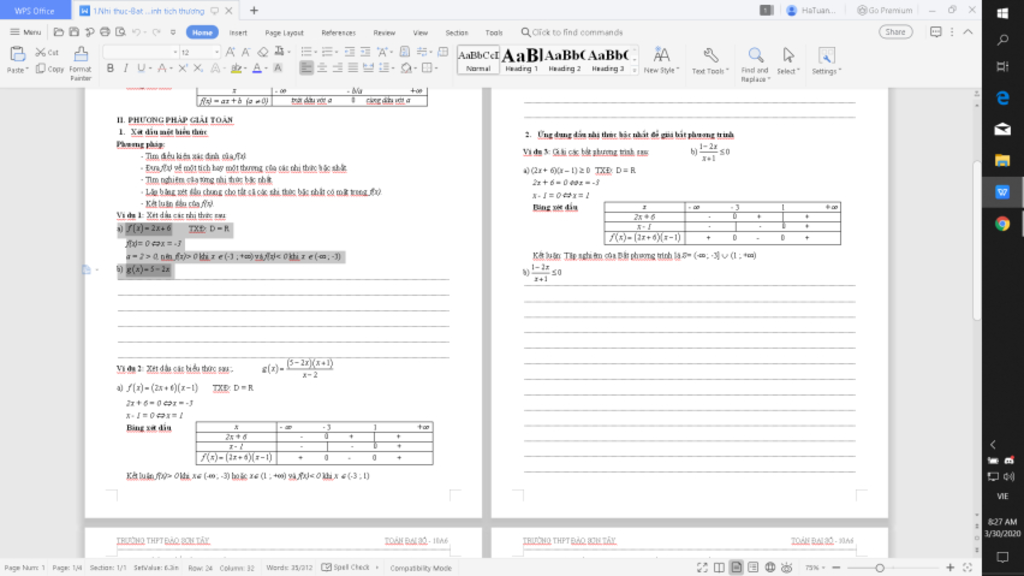Open the References tab

pyautogui.click(x=338, y=33)
